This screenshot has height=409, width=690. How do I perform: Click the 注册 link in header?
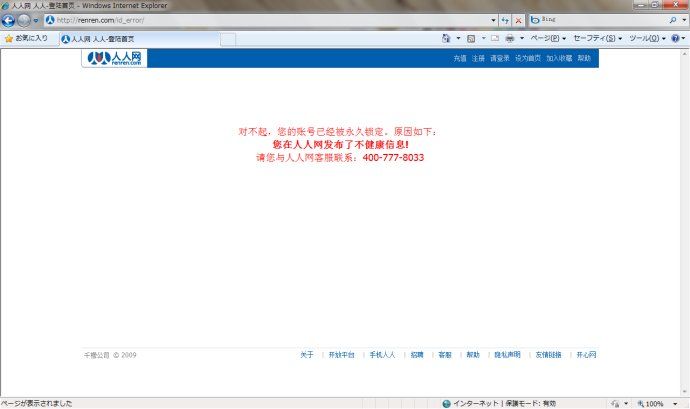point(479,58)
